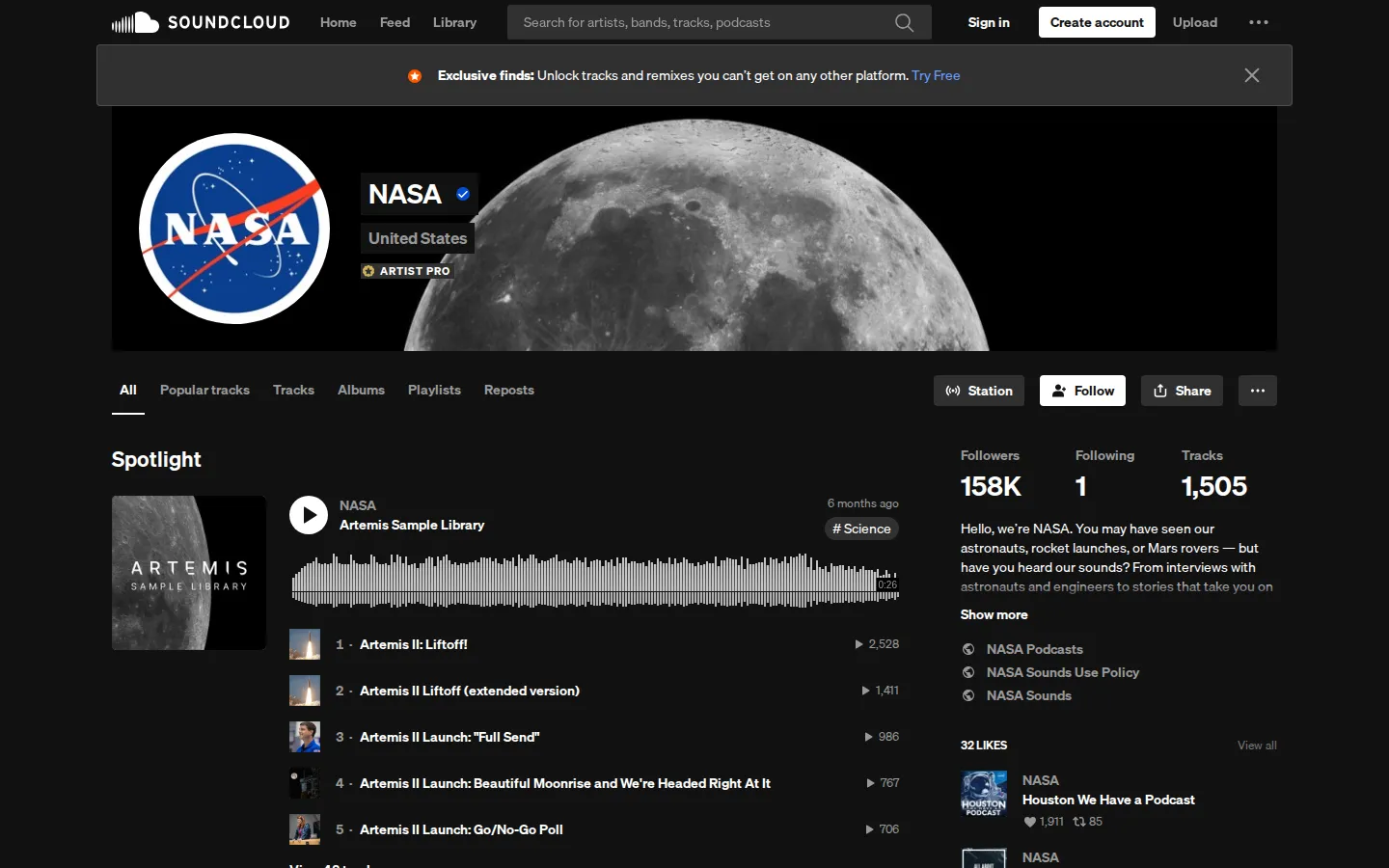Click the search magnifier icon
This screenshot has width=1389, height=868.
click(x=904, y=22)
